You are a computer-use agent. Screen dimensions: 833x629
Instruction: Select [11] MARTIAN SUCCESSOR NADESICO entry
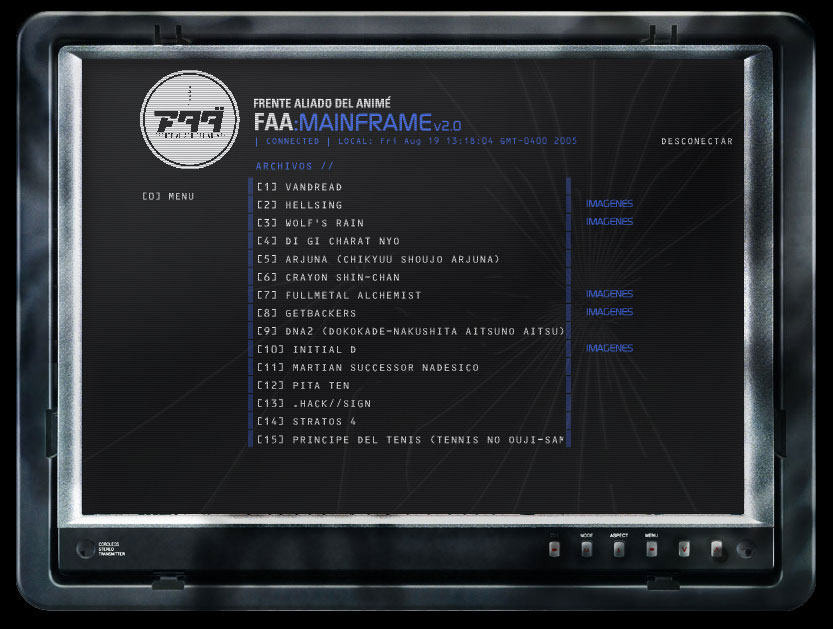coord(368,368)
